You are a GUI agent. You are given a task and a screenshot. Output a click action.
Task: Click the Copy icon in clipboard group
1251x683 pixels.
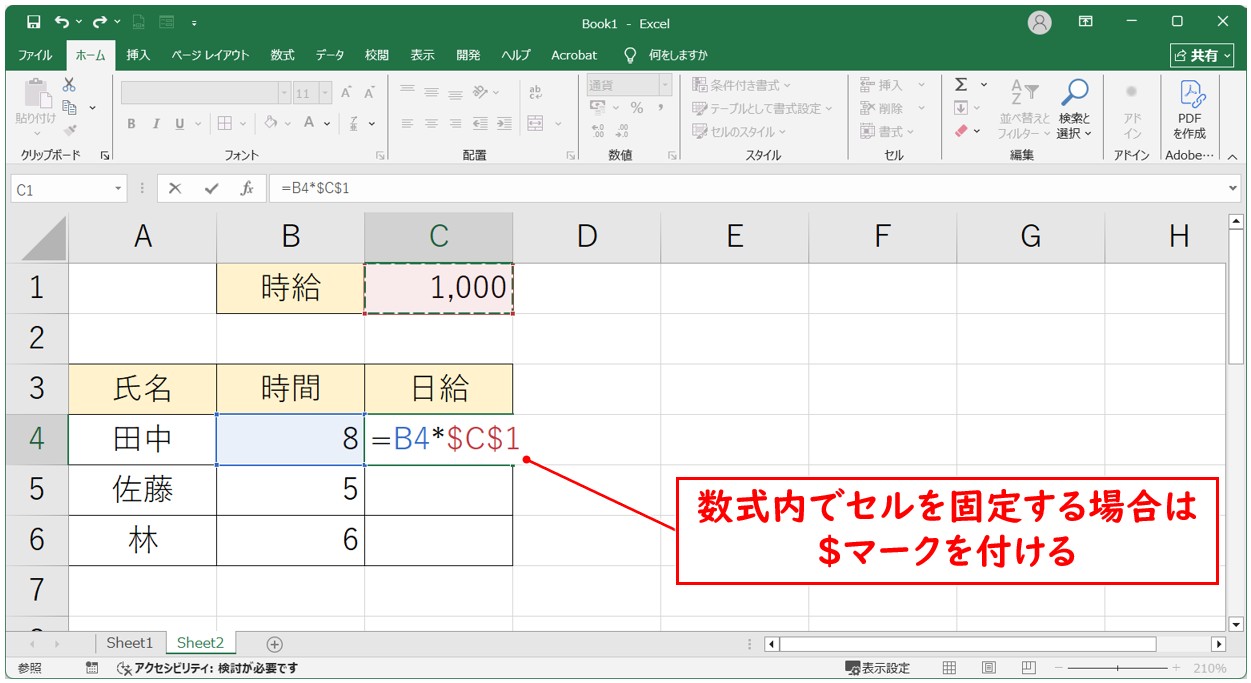pyautogui.click(x=69, y=107)
